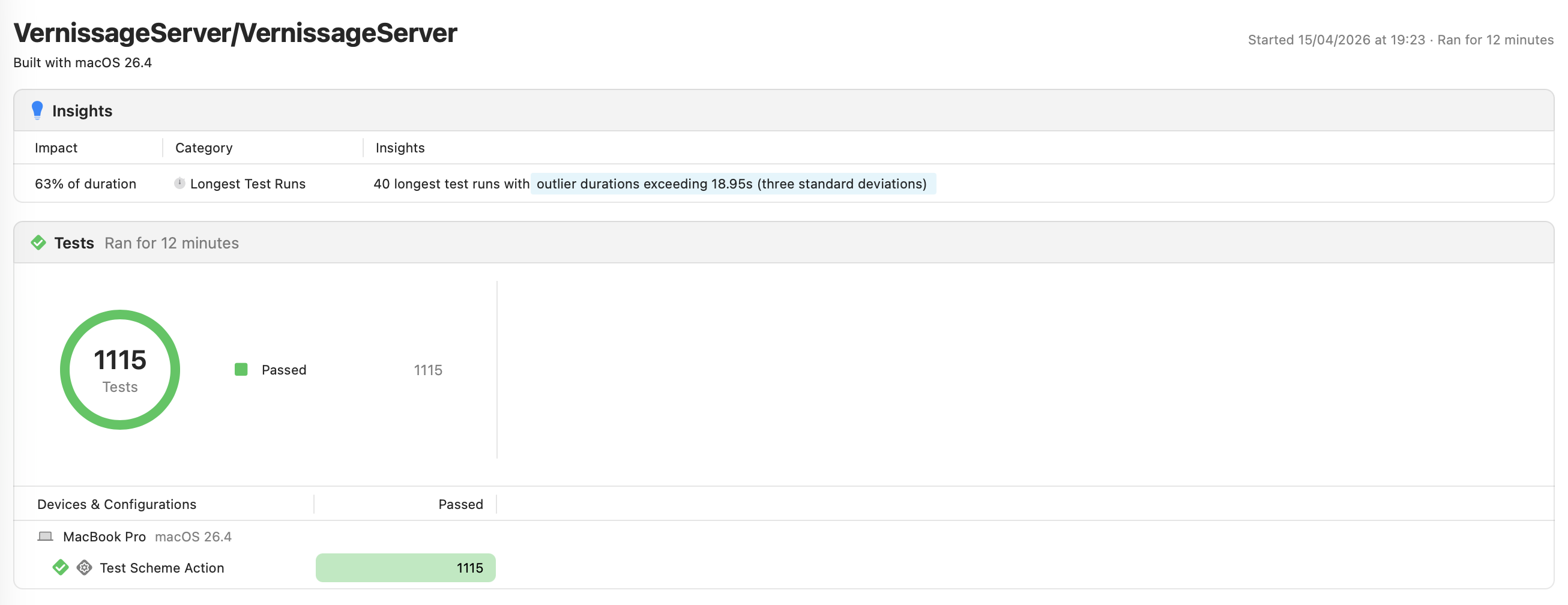This screenshot has width=1568, height=605.
Task: Click the Insights column header
Action: (400, 147)
